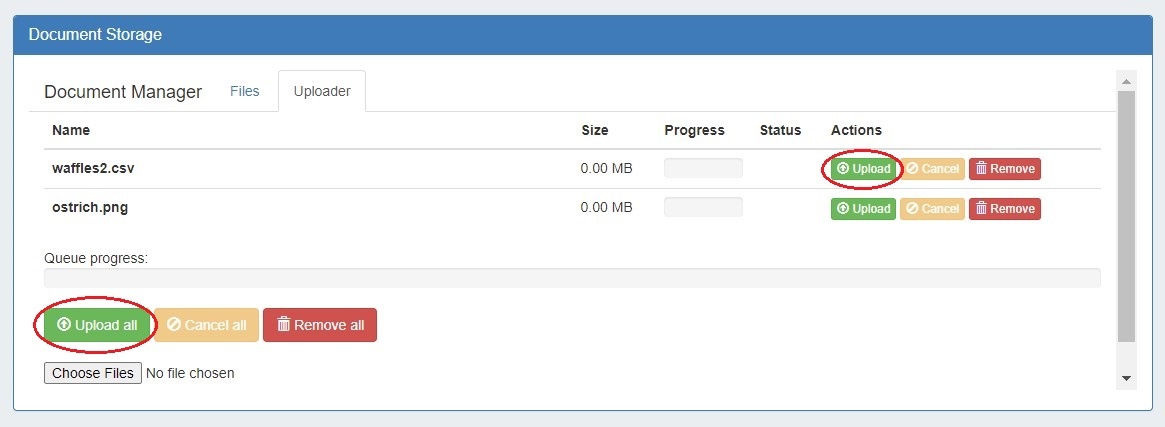Click the vertical scrollbar thumb

point(1126,215)
